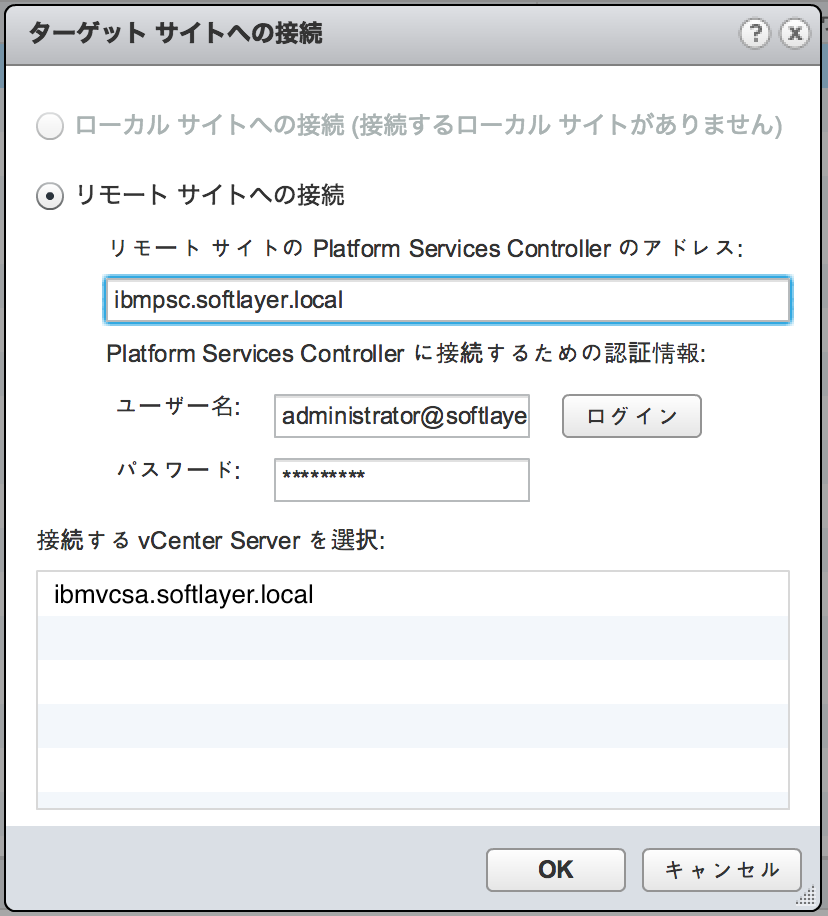This screenshot has width=828, height=916.
Task: Edit the administrator@softlaye username text
Action: coord(401,416)
